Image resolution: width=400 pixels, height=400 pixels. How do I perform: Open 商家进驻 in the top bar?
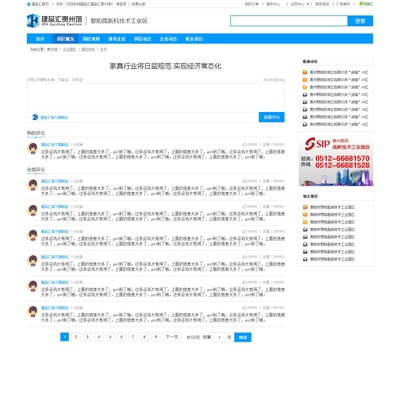coord(322,4)
